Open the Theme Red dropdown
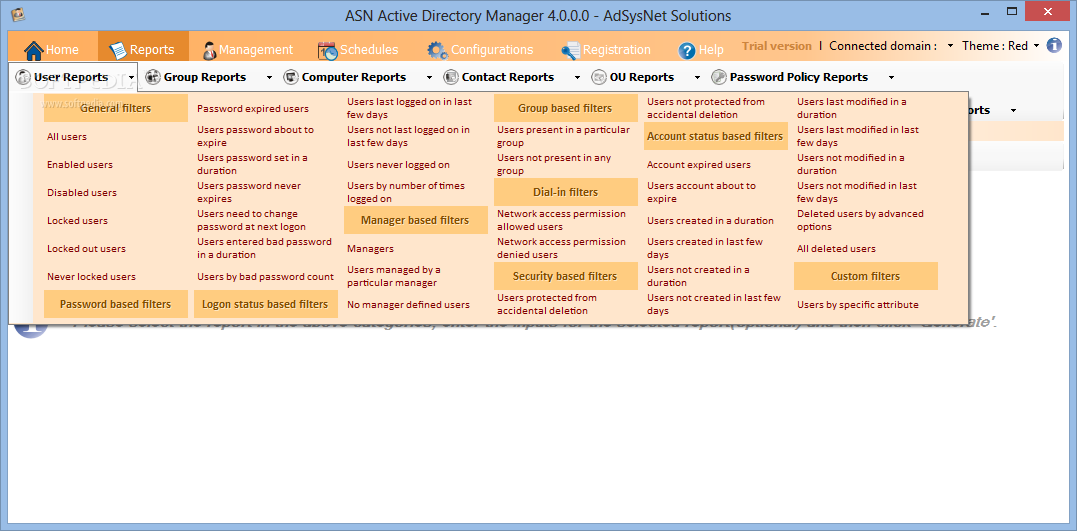The width and height of the screenshot is (1077, 531). coord(1036,46)
